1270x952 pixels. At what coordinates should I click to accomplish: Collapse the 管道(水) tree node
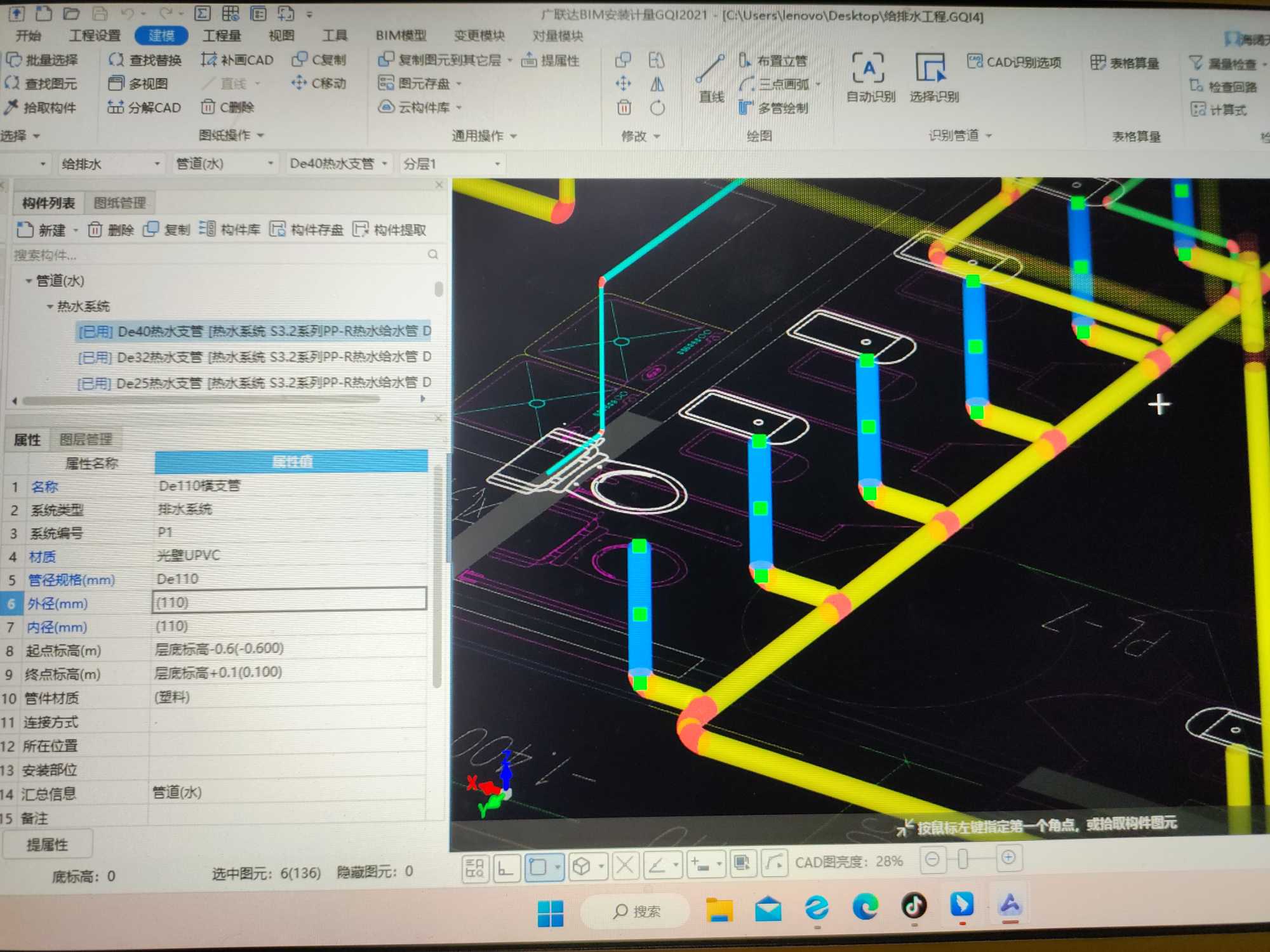(29, 281)
